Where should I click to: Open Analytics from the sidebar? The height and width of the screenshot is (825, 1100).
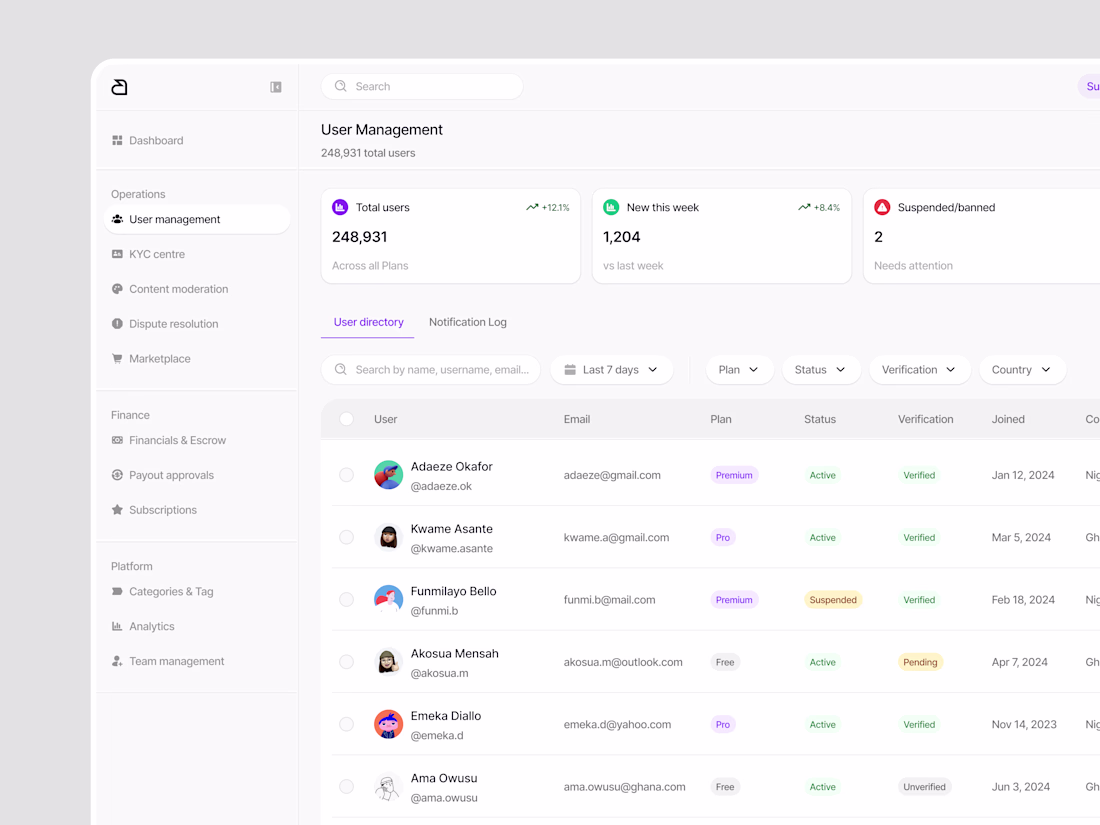click(x=196, y=626)
